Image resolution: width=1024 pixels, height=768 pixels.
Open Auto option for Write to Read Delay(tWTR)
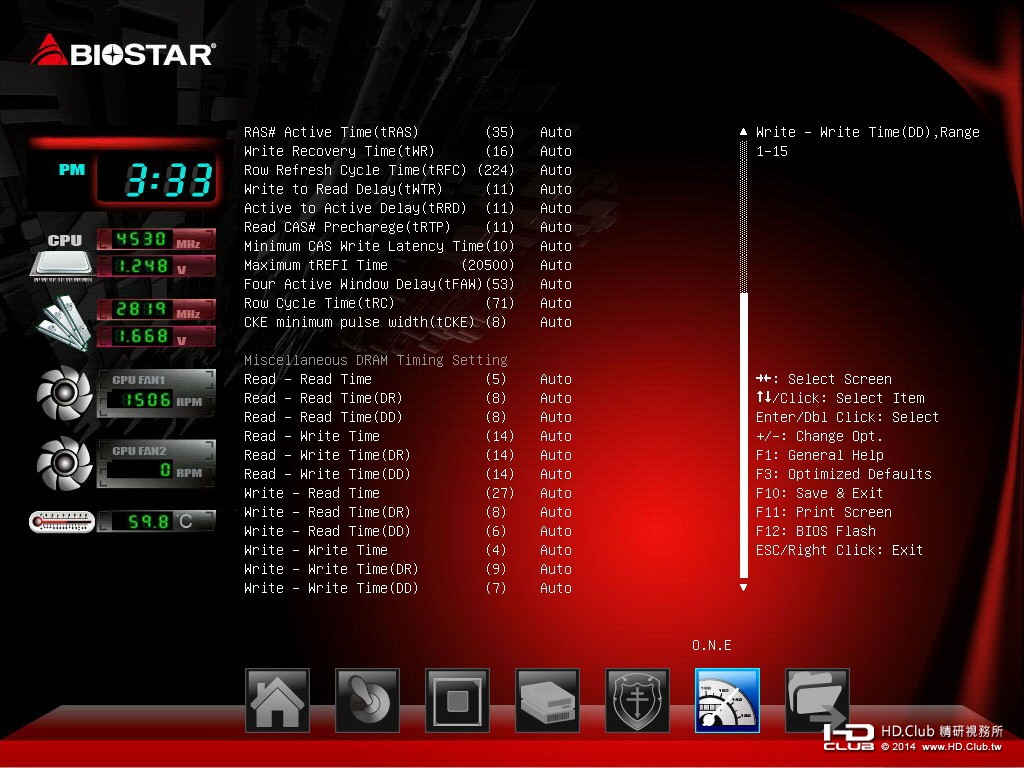tap(556, 189)
